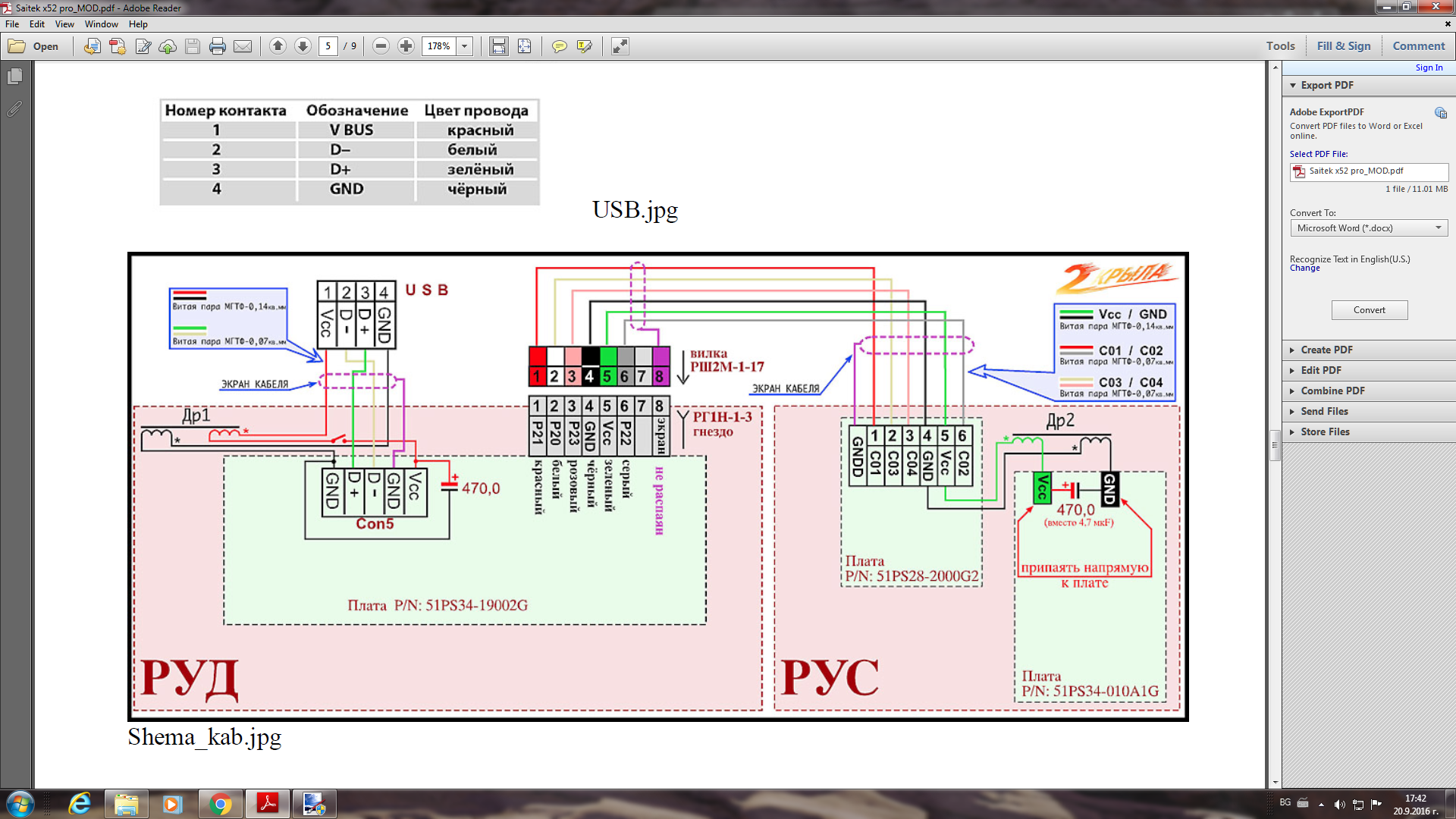The image size is (1456, 819).
Task: Zoom out with the minus button
Action: point(381,46)
